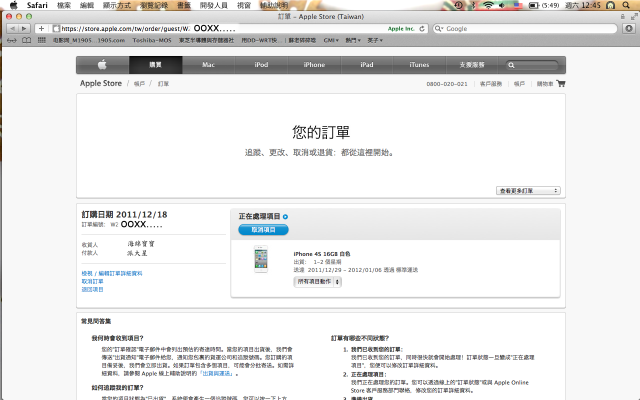Show Top Sites grid icon
Screen dimensions: 640x400
pos(41,40)
